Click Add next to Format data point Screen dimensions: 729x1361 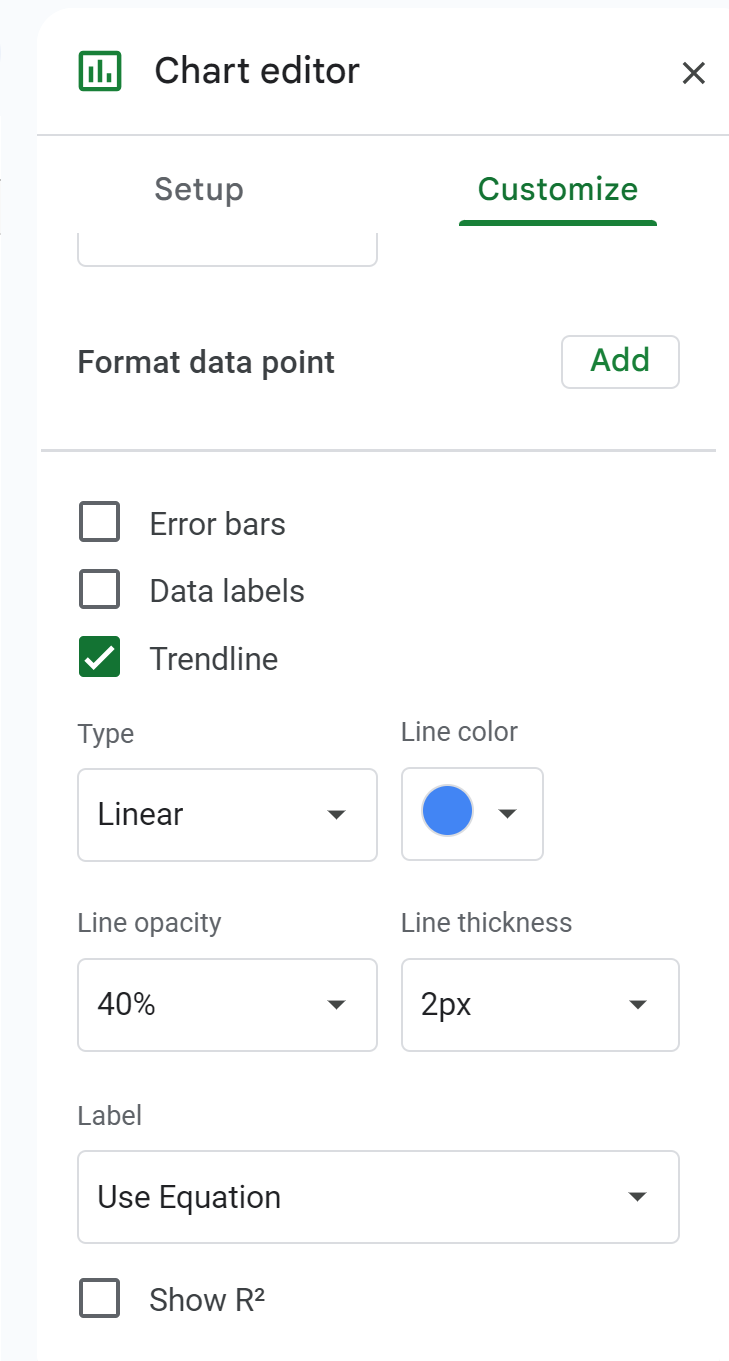point(620,362)
